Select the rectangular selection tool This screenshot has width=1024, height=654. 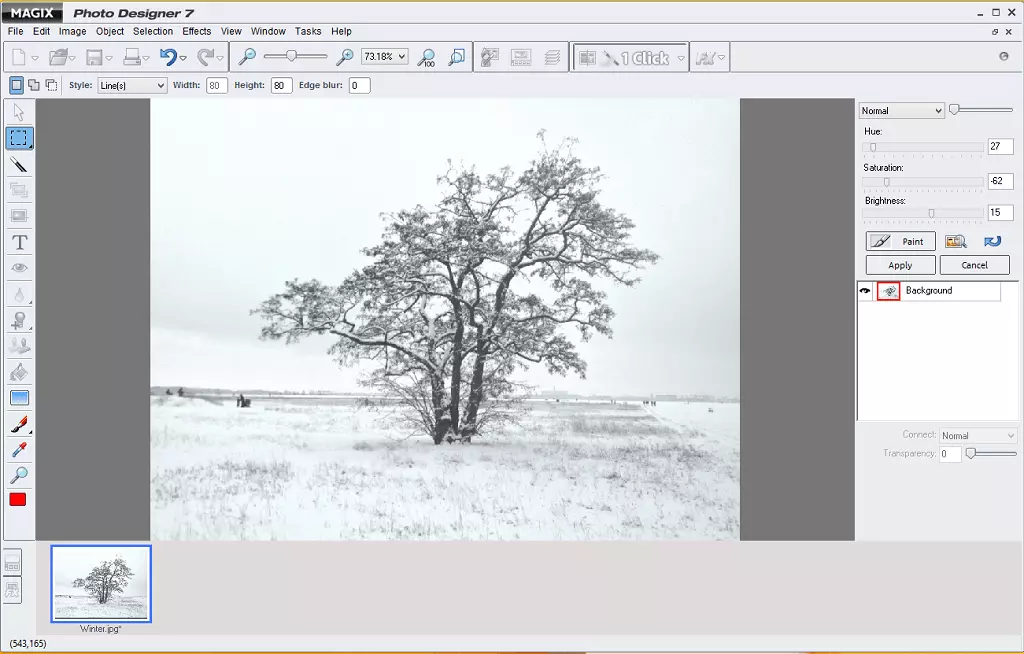[x=19, y=138]
